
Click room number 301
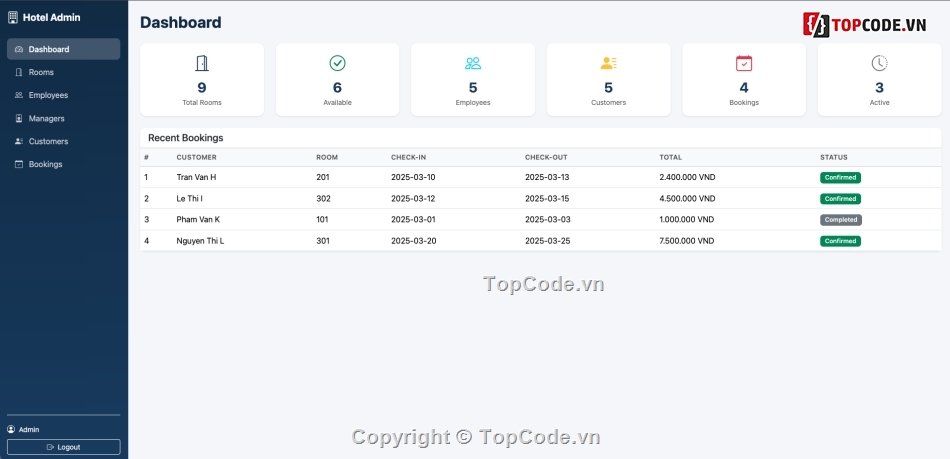324,241
